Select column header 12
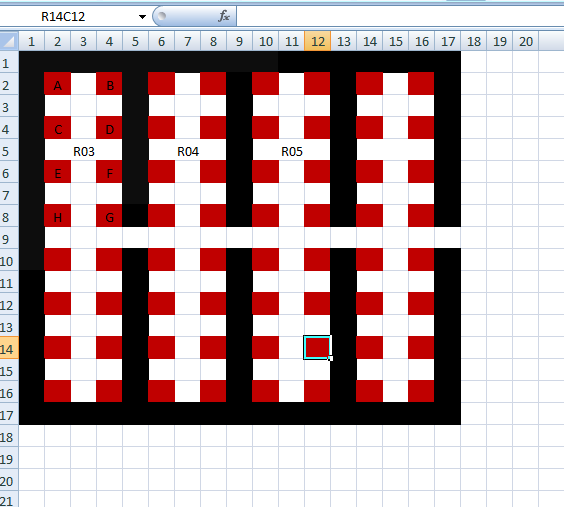This screenshot has height=507, width=564. 318,41
